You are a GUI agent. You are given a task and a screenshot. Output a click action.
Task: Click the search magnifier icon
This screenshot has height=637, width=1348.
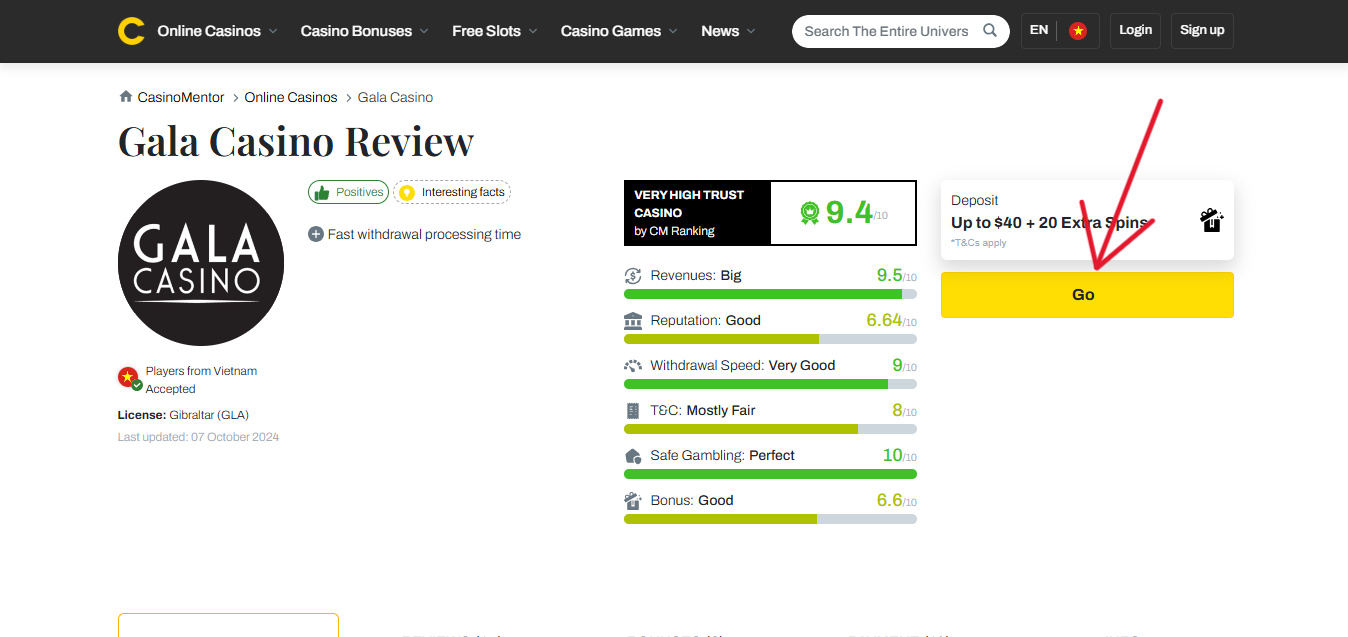(990, 30)
